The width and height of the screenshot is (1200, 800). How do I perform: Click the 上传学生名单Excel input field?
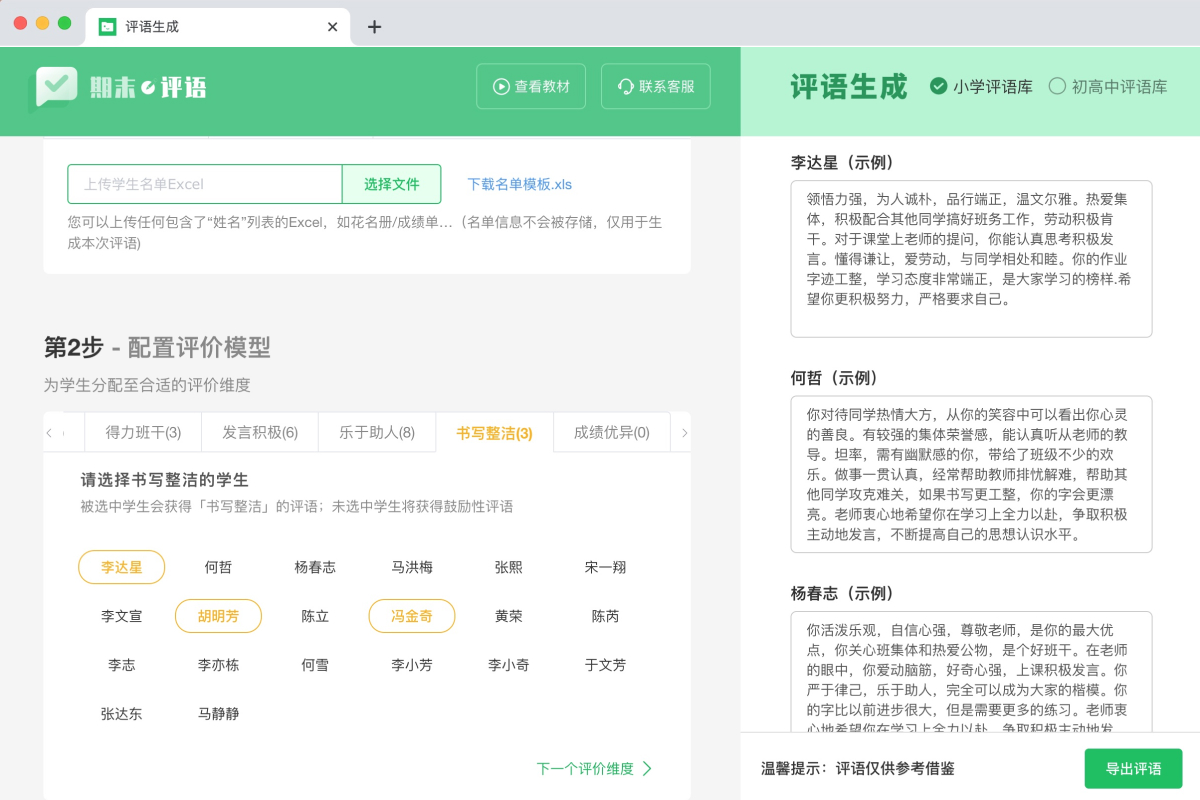(205, 184)
